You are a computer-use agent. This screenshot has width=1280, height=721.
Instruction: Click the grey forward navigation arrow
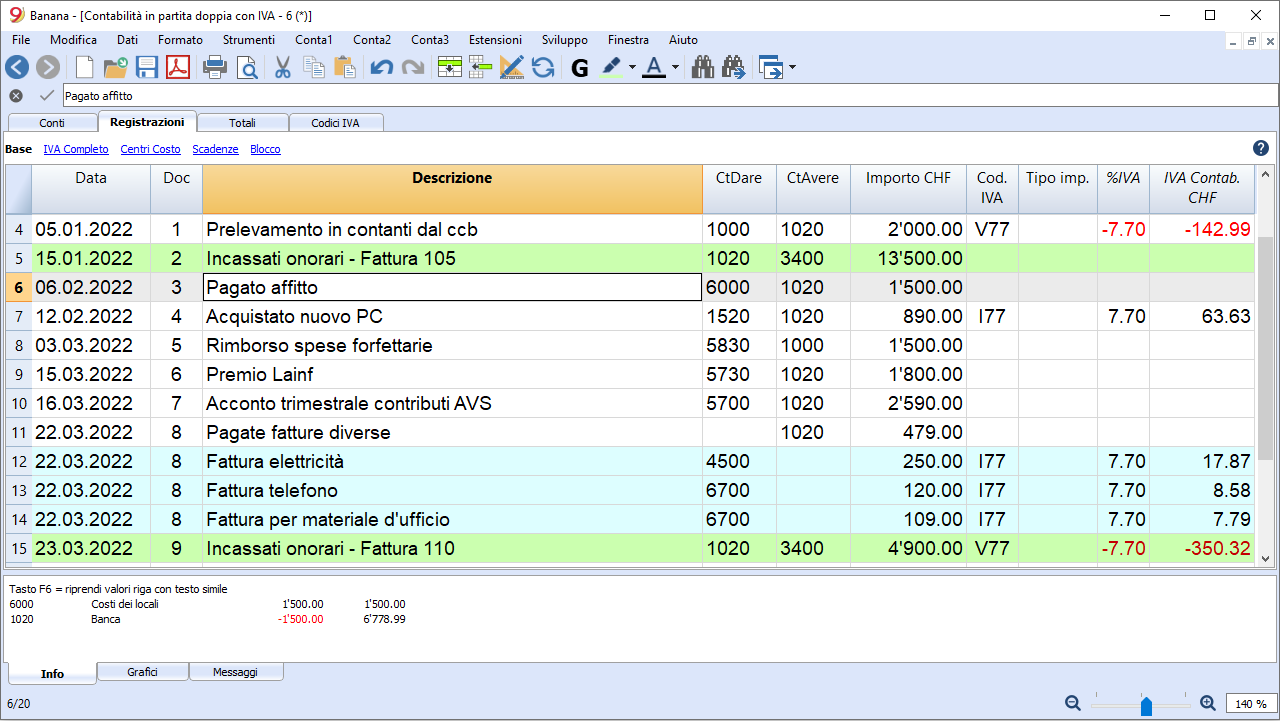pos(48,67)
